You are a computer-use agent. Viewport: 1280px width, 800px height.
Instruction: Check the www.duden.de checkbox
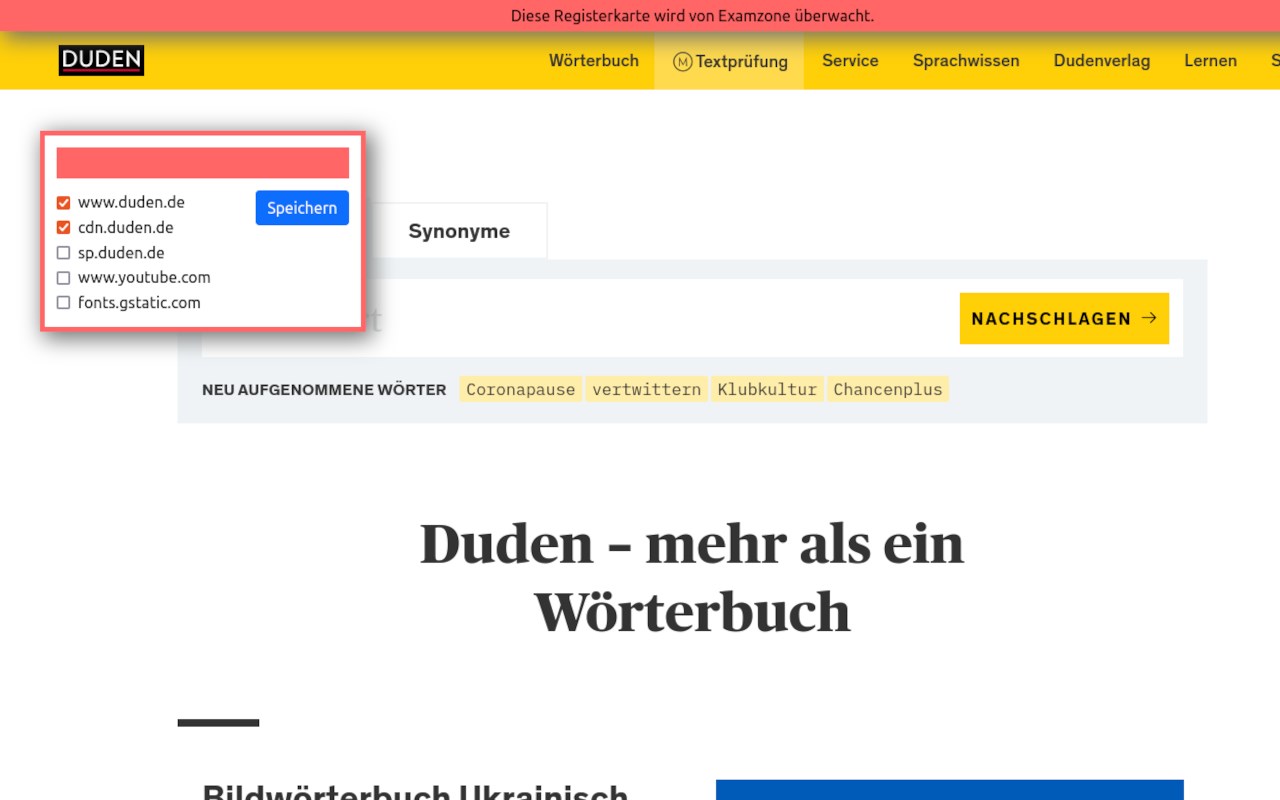coord(64,203)
